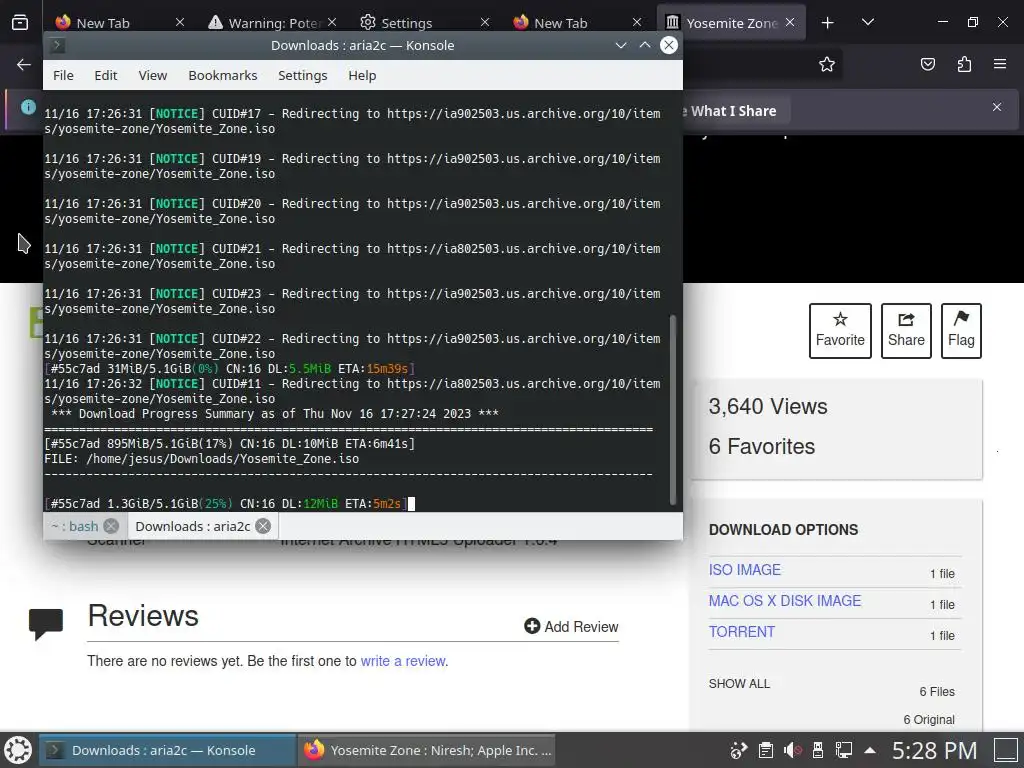The height and width of the screenshot is (768, 1024).
Task: Click the Favorite button on archive page
Action: (x=840, y=330)
